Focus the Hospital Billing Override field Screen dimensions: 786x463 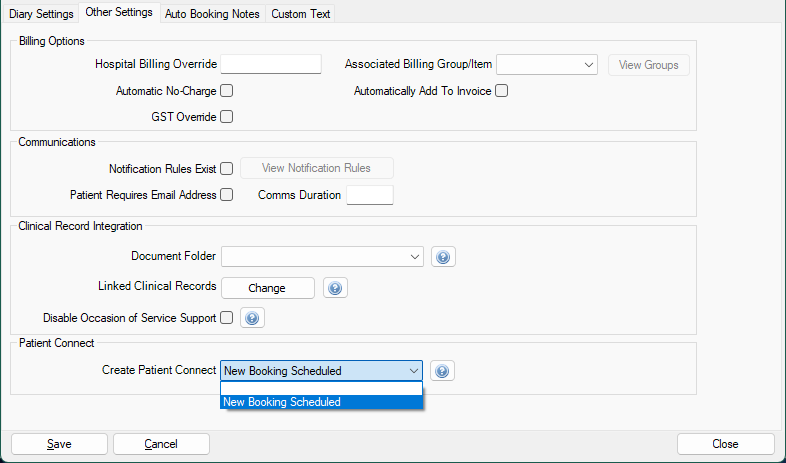click(x=271, y=64)
